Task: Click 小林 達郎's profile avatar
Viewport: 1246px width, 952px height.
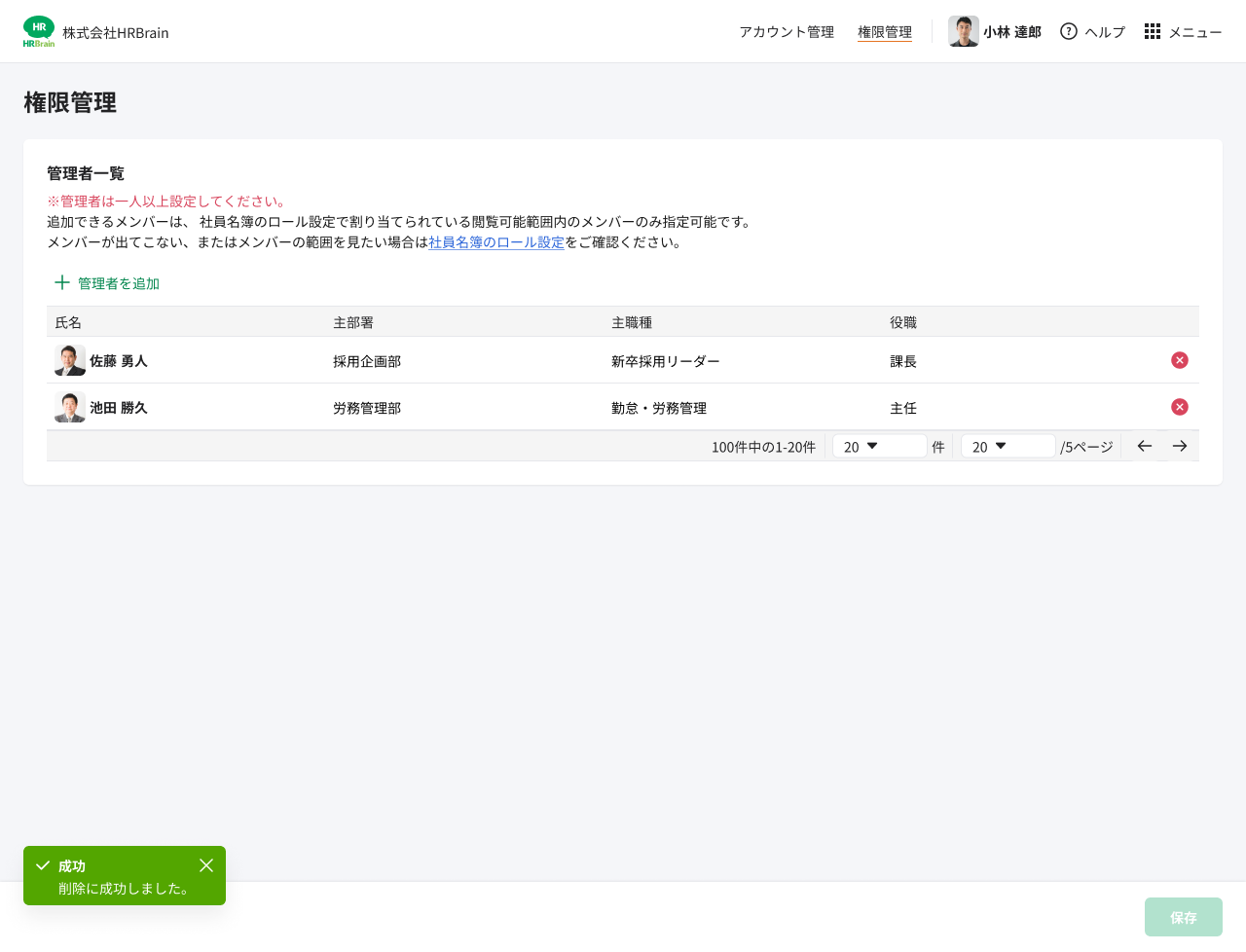Action: [x=963, y=31]
